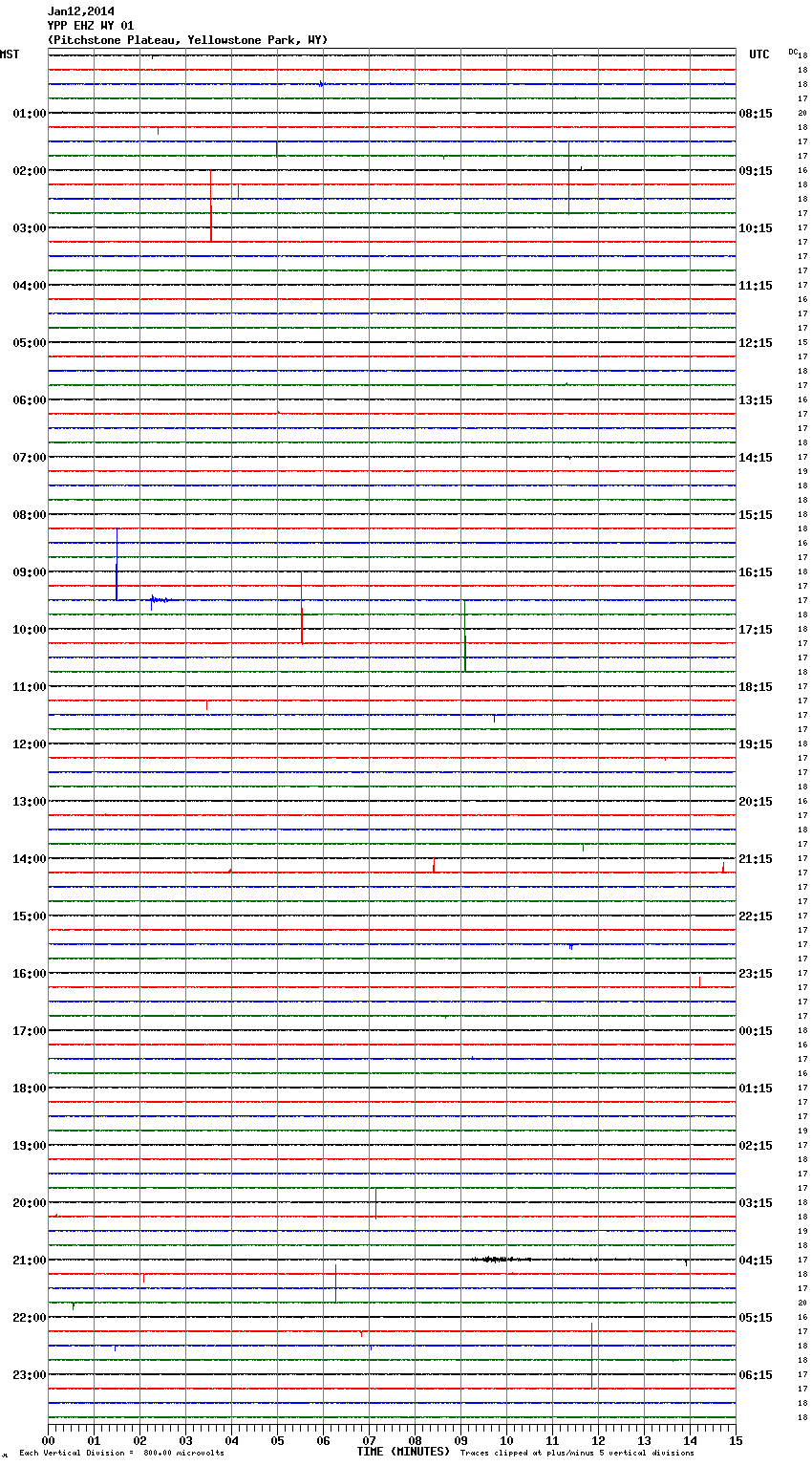
Task: Pick the 04:00 MST time label
Action: pyautogui.click(x=29, y=286)
